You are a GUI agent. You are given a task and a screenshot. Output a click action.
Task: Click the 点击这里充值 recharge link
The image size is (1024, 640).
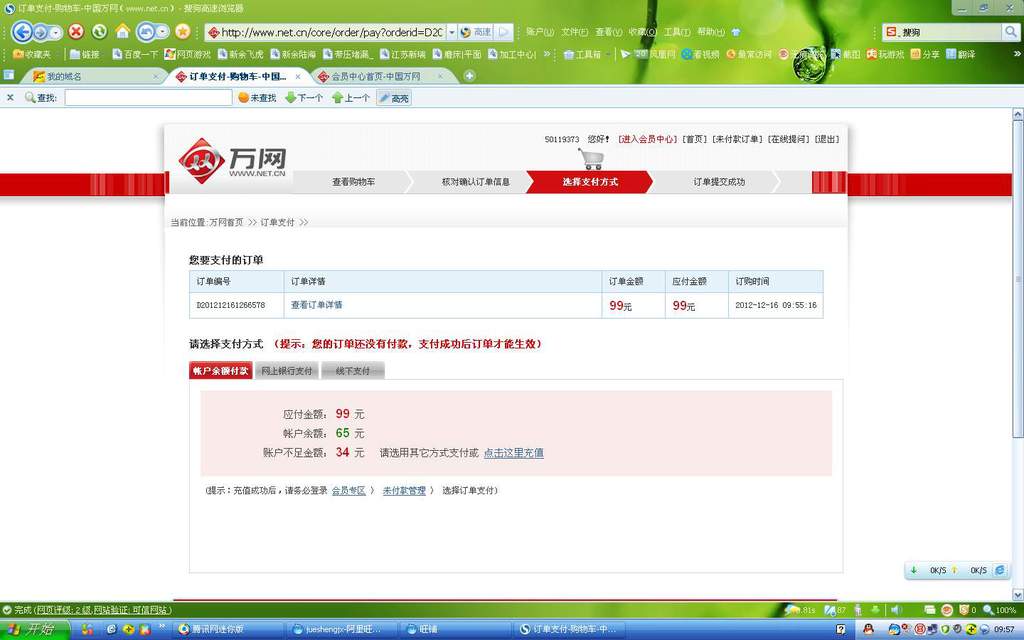click(513, 453)
